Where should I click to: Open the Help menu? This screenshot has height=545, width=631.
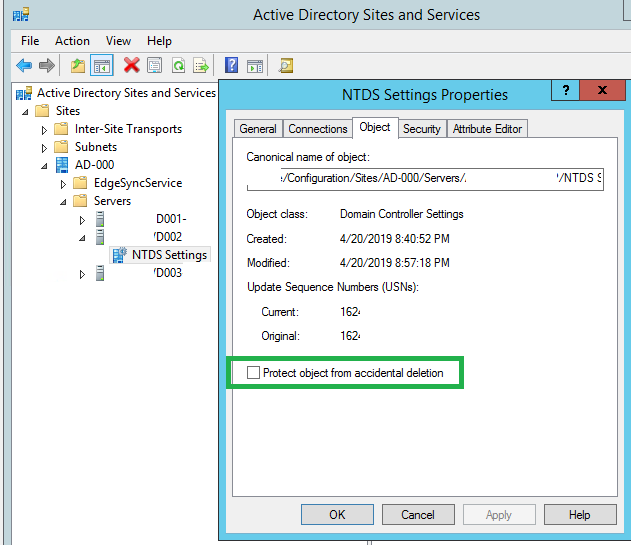(159, 41)
